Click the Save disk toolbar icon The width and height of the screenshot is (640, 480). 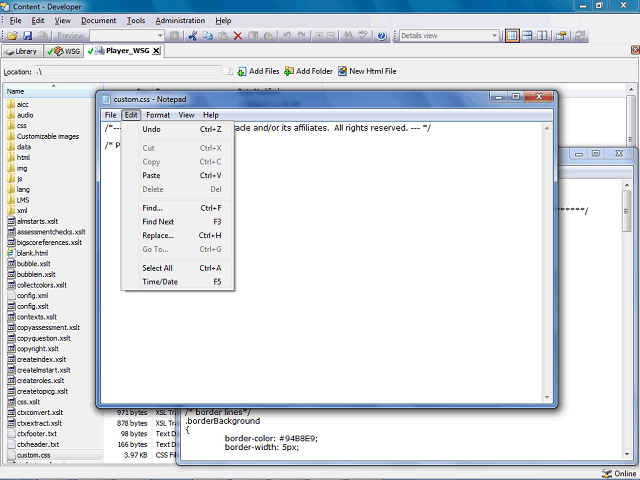tap(27, 36)
